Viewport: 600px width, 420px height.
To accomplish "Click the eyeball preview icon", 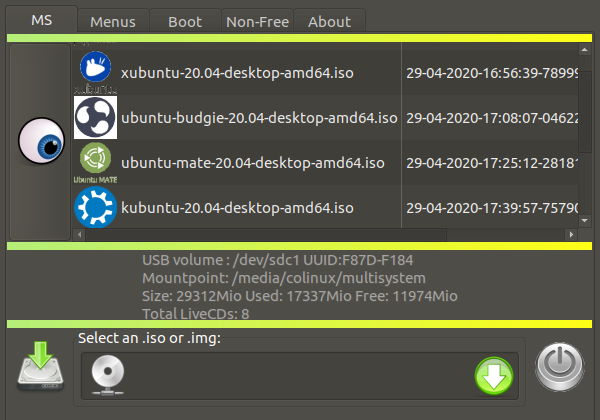I will 41,141.
